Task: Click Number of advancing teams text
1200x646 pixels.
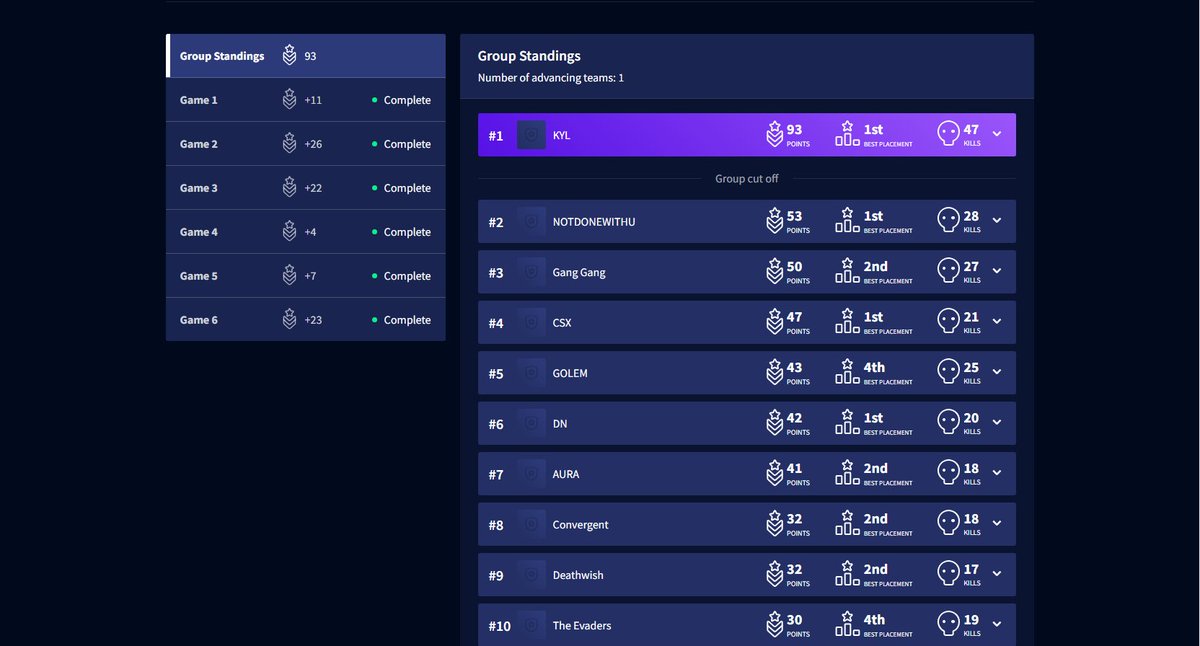Action: pos(551,78)
